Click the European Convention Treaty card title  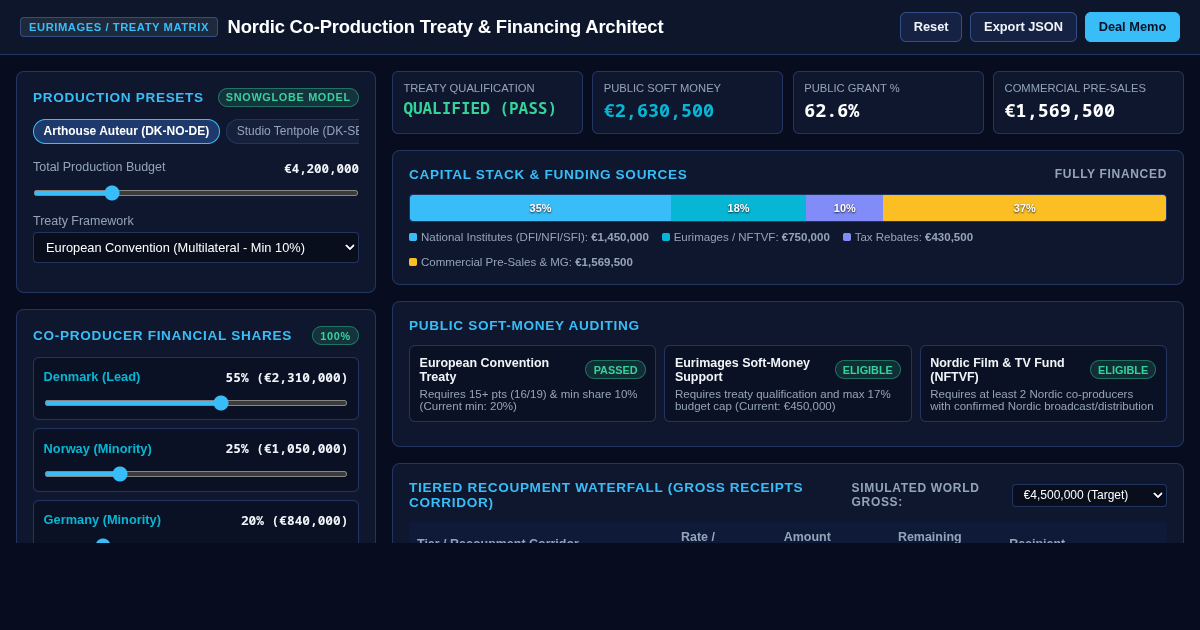click(484, 370)
